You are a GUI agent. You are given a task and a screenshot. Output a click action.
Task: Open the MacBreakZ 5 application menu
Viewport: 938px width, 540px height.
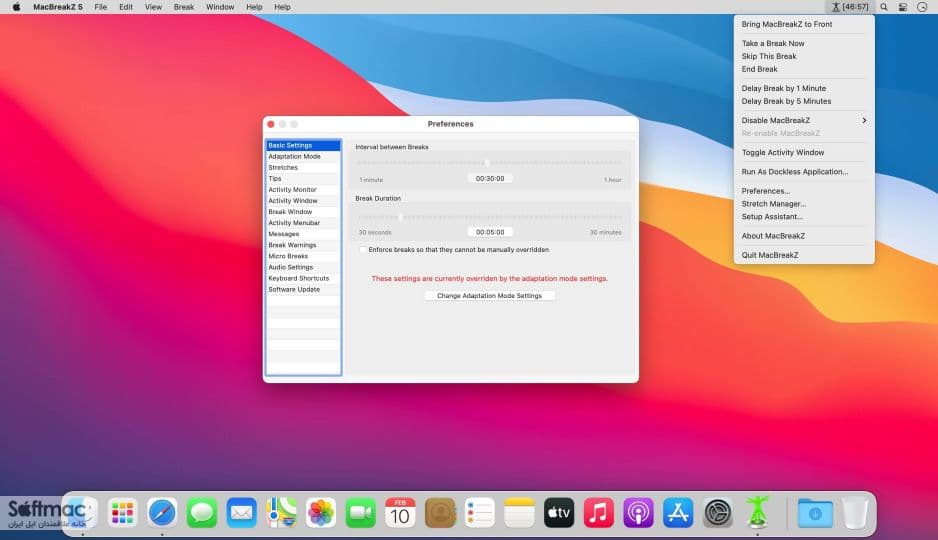pos(58,7)
